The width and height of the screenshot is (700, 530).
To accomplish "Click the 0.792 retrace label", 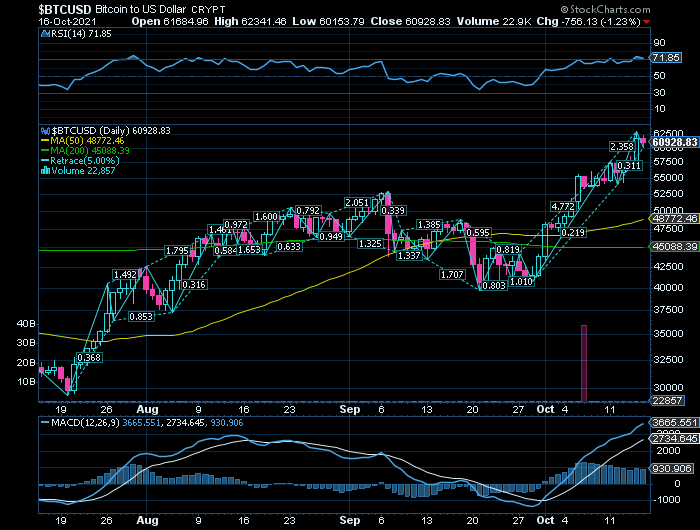I will (308, 210).
